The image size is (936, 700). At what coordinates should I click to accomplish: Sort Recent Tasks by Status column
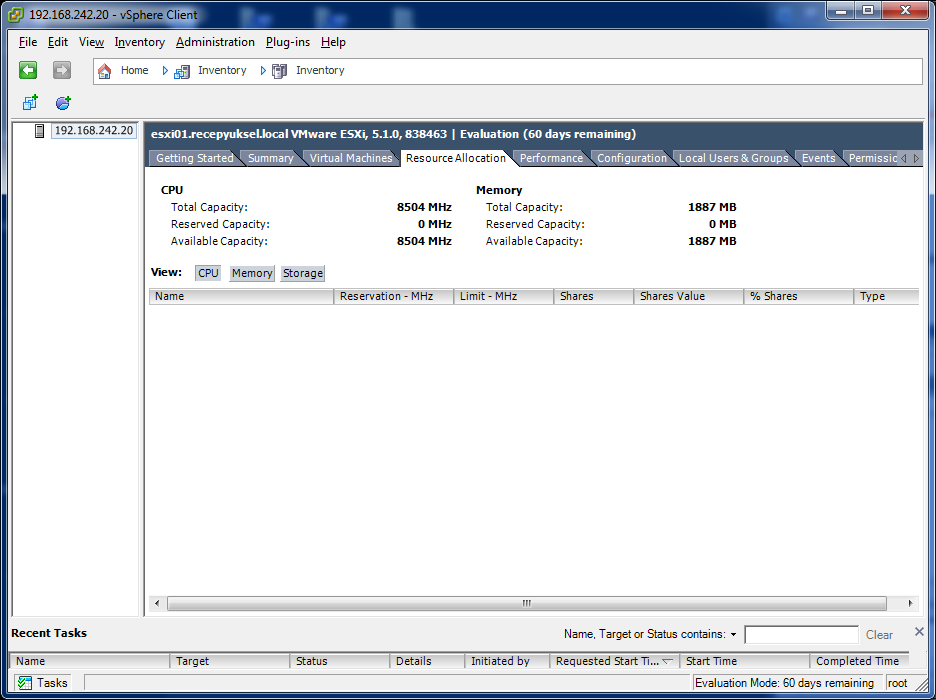tap(340, 661)
